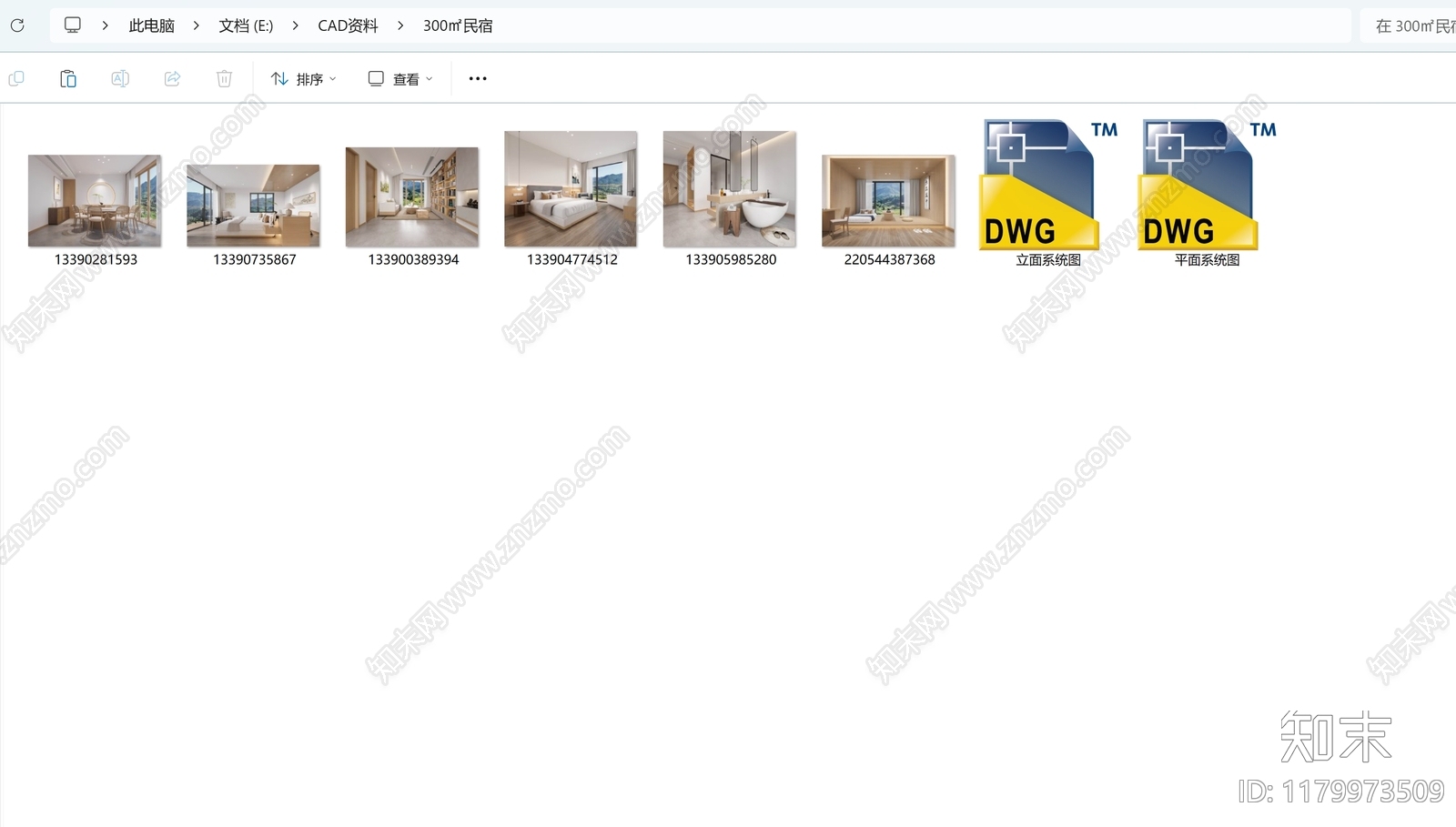Select the bookshelf room thumbnail 133900389394
The width and height of the screenshot is (1456, 827).
pos(412,197)
